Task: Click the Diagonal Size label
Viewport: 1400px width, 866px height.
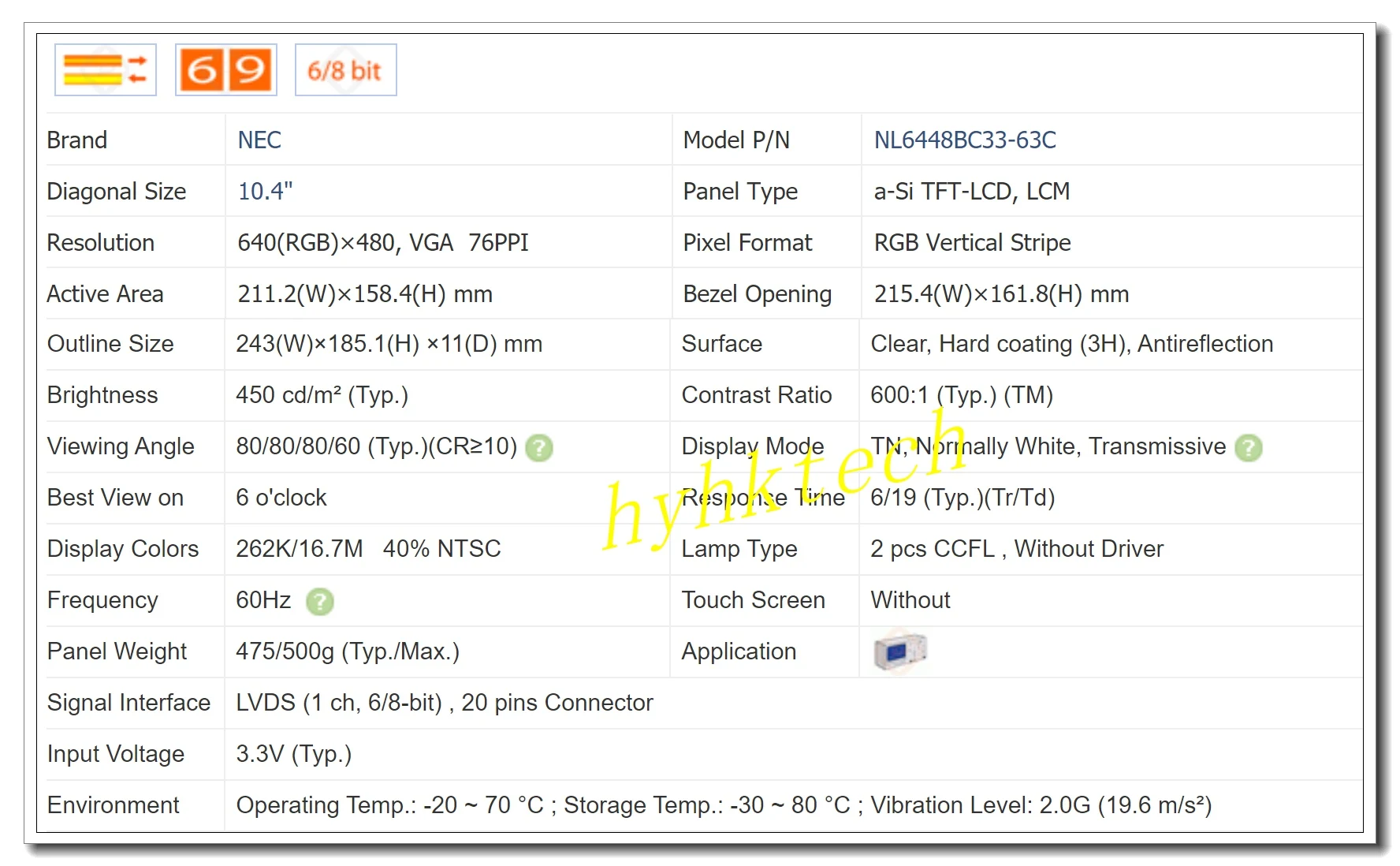Action: [x=117, y=192]
